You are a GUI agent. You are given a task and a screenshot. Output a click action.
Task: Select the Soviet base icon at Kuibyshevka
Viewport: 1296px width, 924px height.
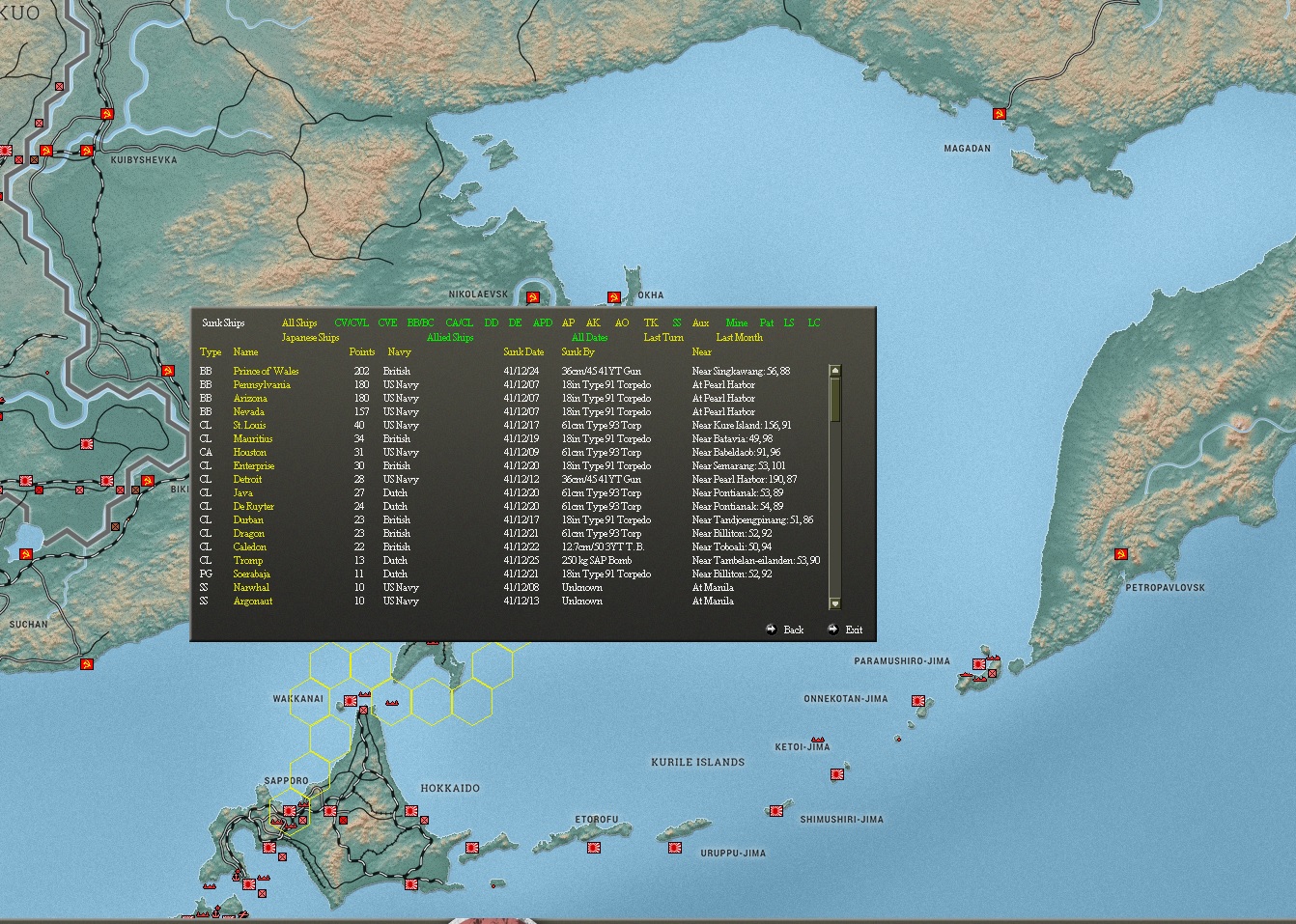[x=86, y=151]
